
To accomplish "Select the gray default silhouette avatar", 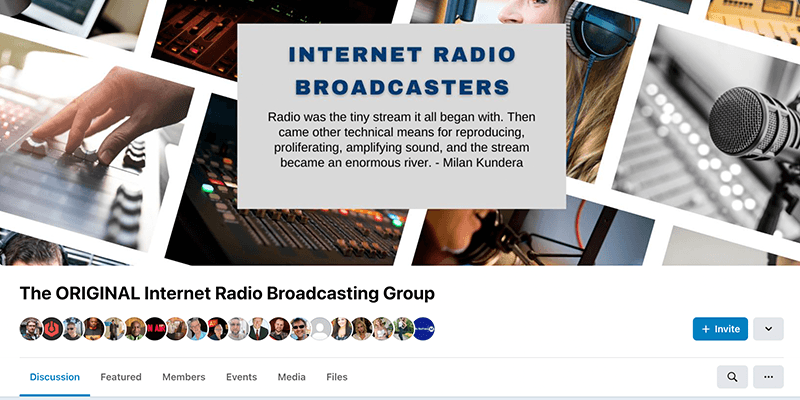I will tap(320, 329).
